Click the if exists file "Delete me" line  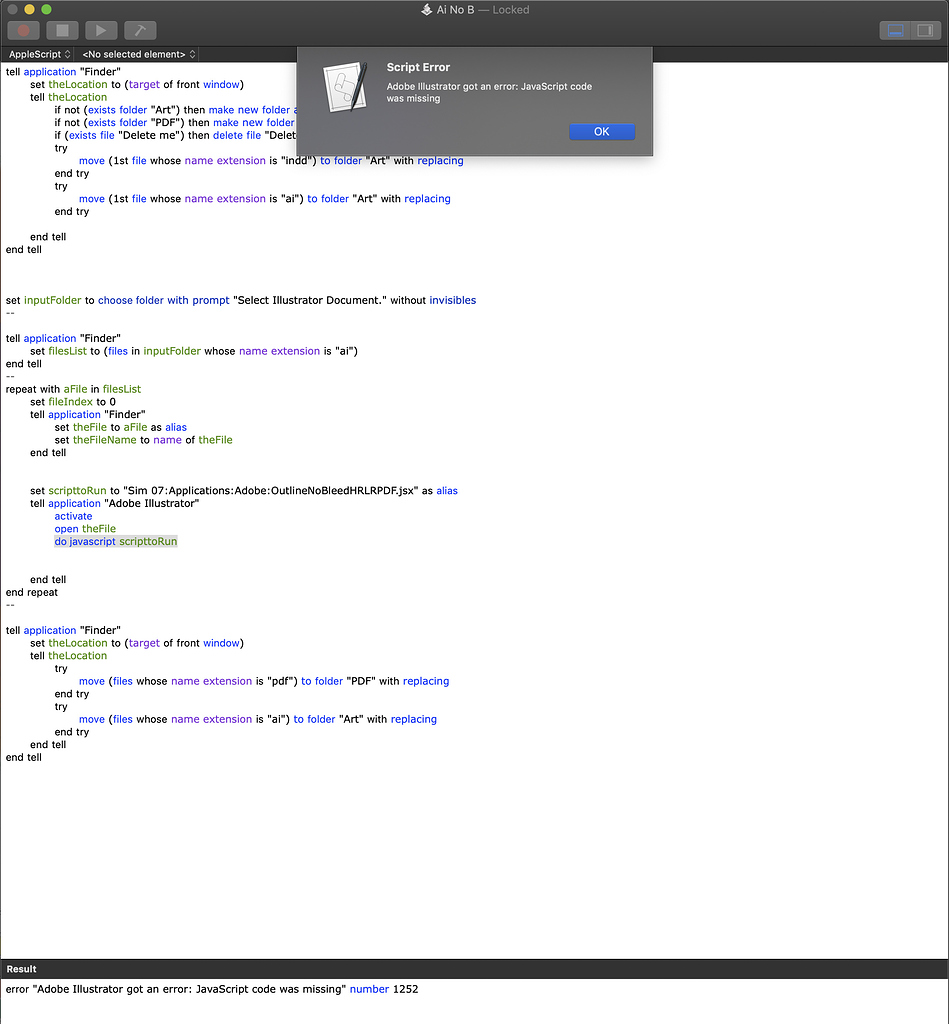point(176,135)
